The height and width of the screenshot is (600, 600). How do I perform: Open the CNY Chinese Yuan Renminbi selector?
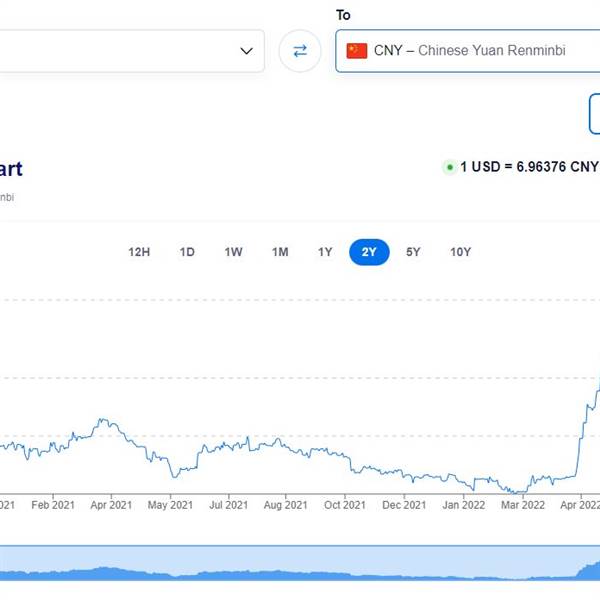pyautogui.click(x=470, y=50)
